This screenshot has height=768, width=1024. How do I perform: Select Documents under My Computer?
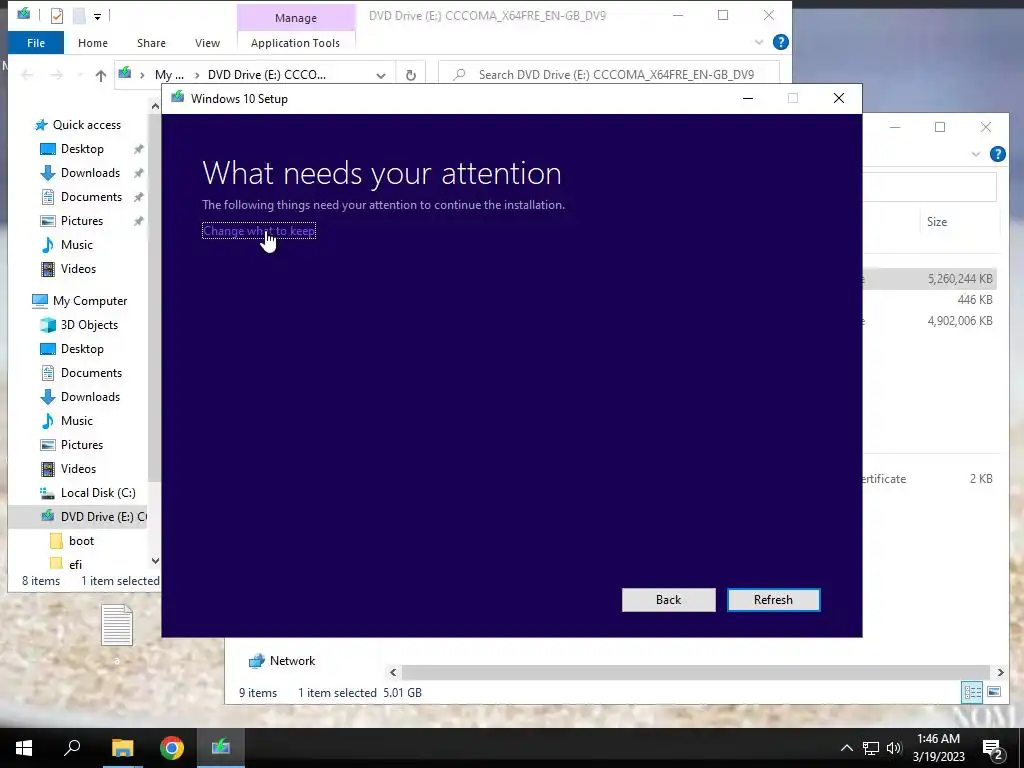coord(91,373)
